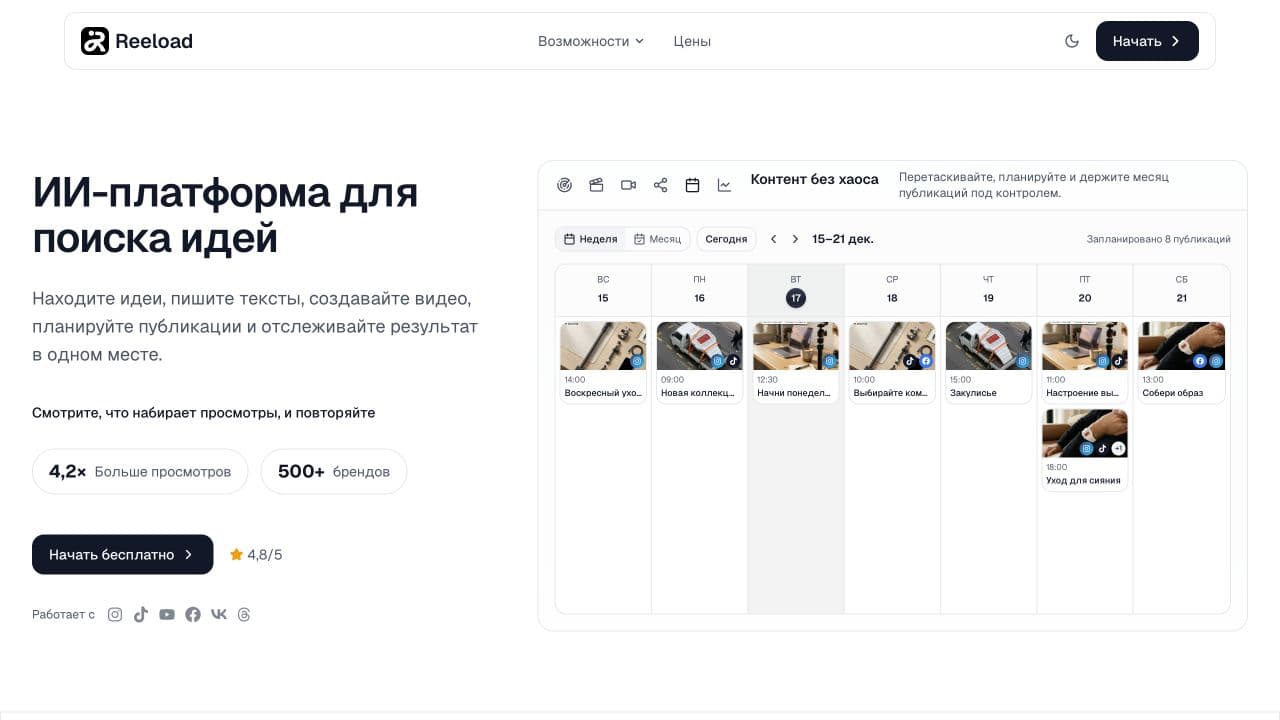The image size is (1280, 720).
Task: Select the clapperboard icon in the panel
Action: pos(596,185)
